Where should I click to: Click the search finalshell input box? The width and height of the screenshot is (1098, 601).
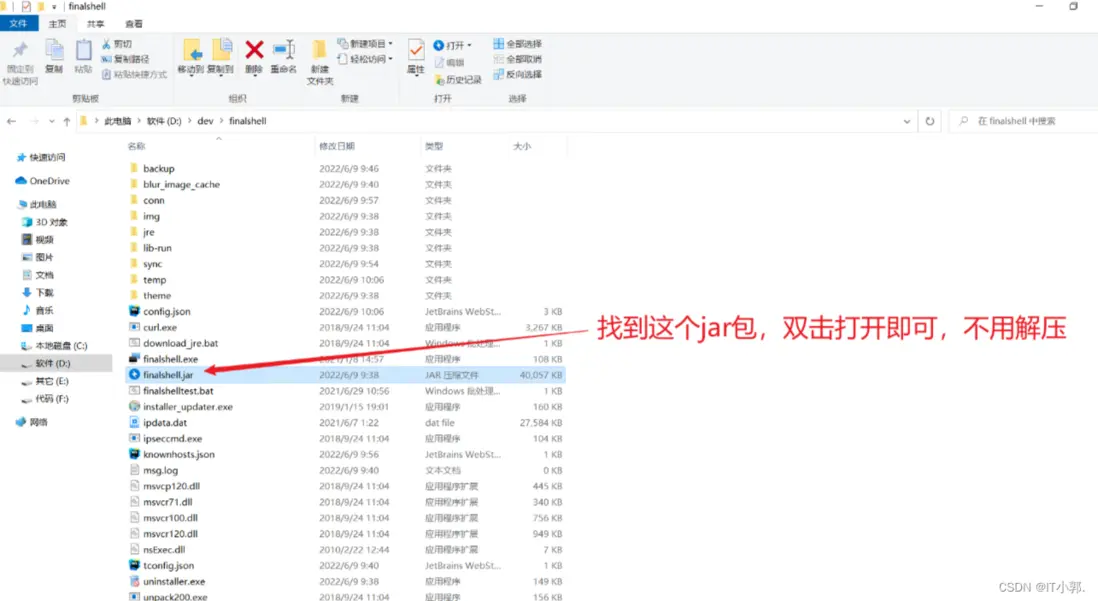click(1022, 121)
